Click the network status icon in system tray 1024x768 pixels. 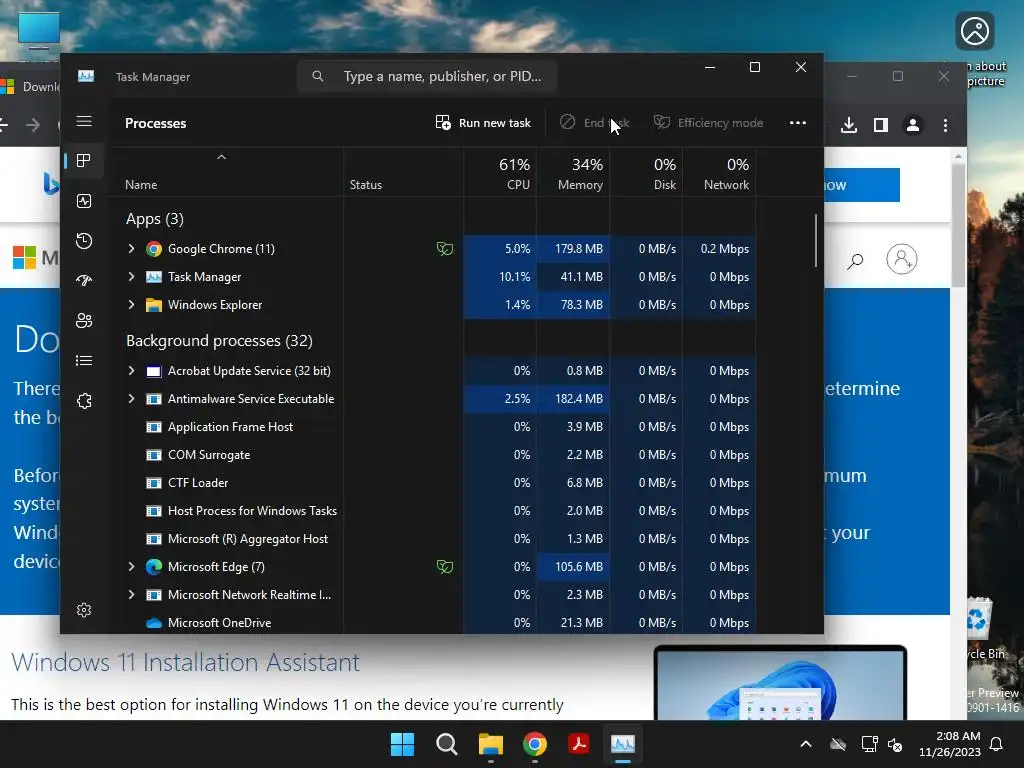(x=869, y=744)
